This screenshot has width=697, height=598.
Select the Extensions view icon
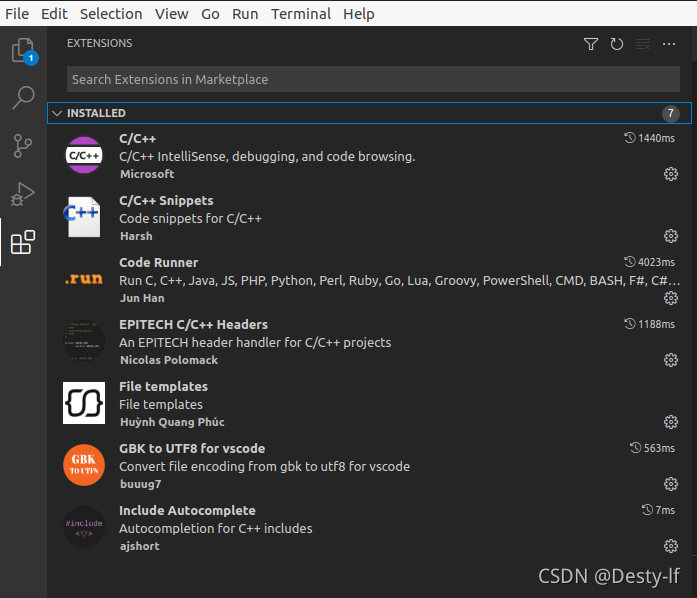point(23,242)
